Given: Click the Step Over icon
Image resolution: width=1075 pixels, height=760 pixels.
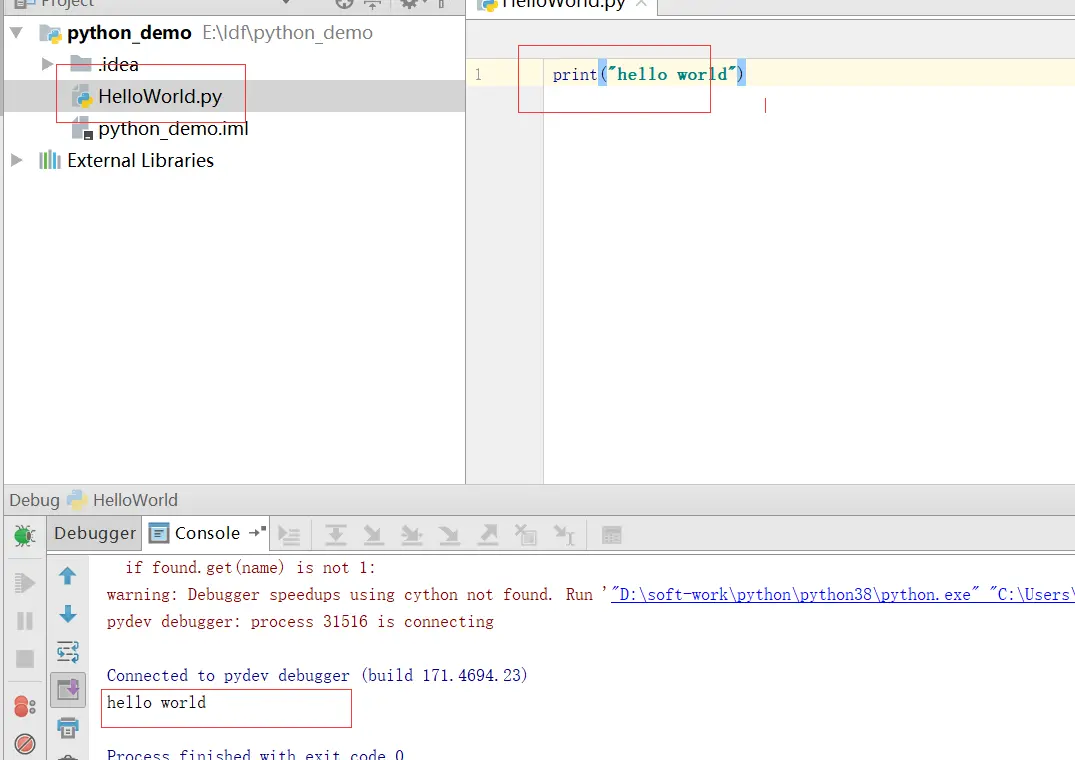Looking at the screenshot, I should [335, 535].
